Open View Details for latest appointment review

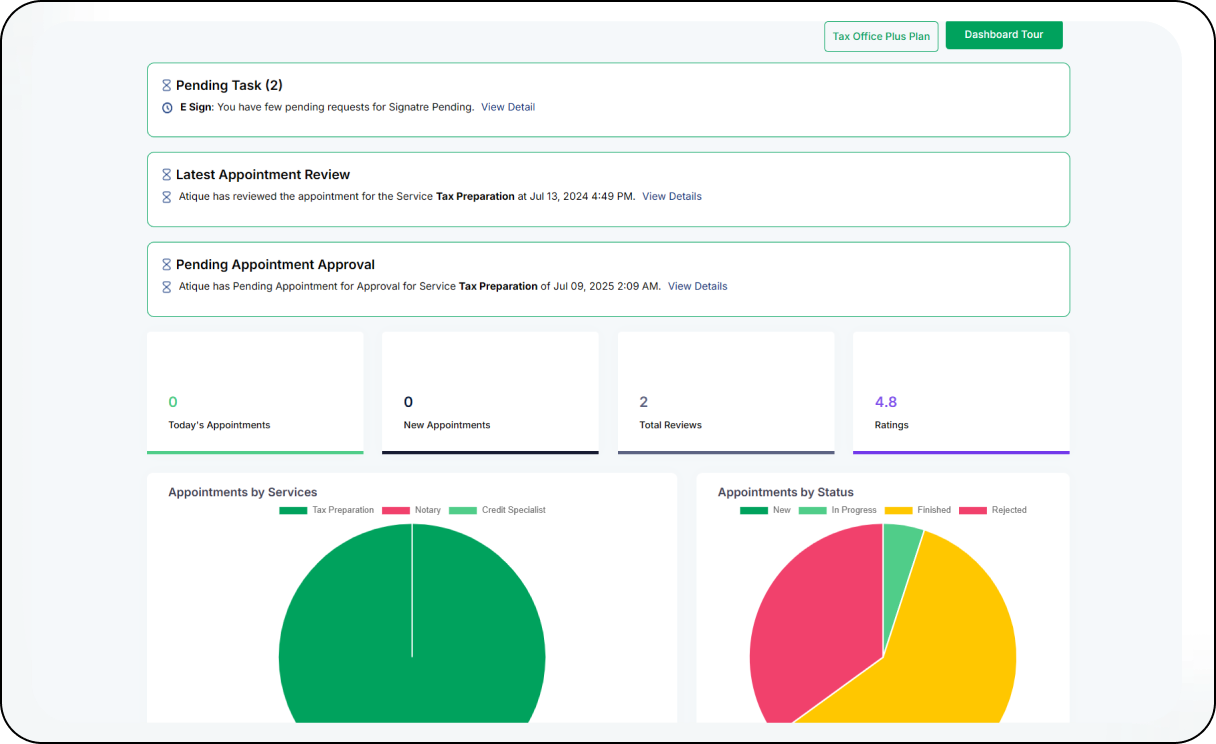[671, 197]
